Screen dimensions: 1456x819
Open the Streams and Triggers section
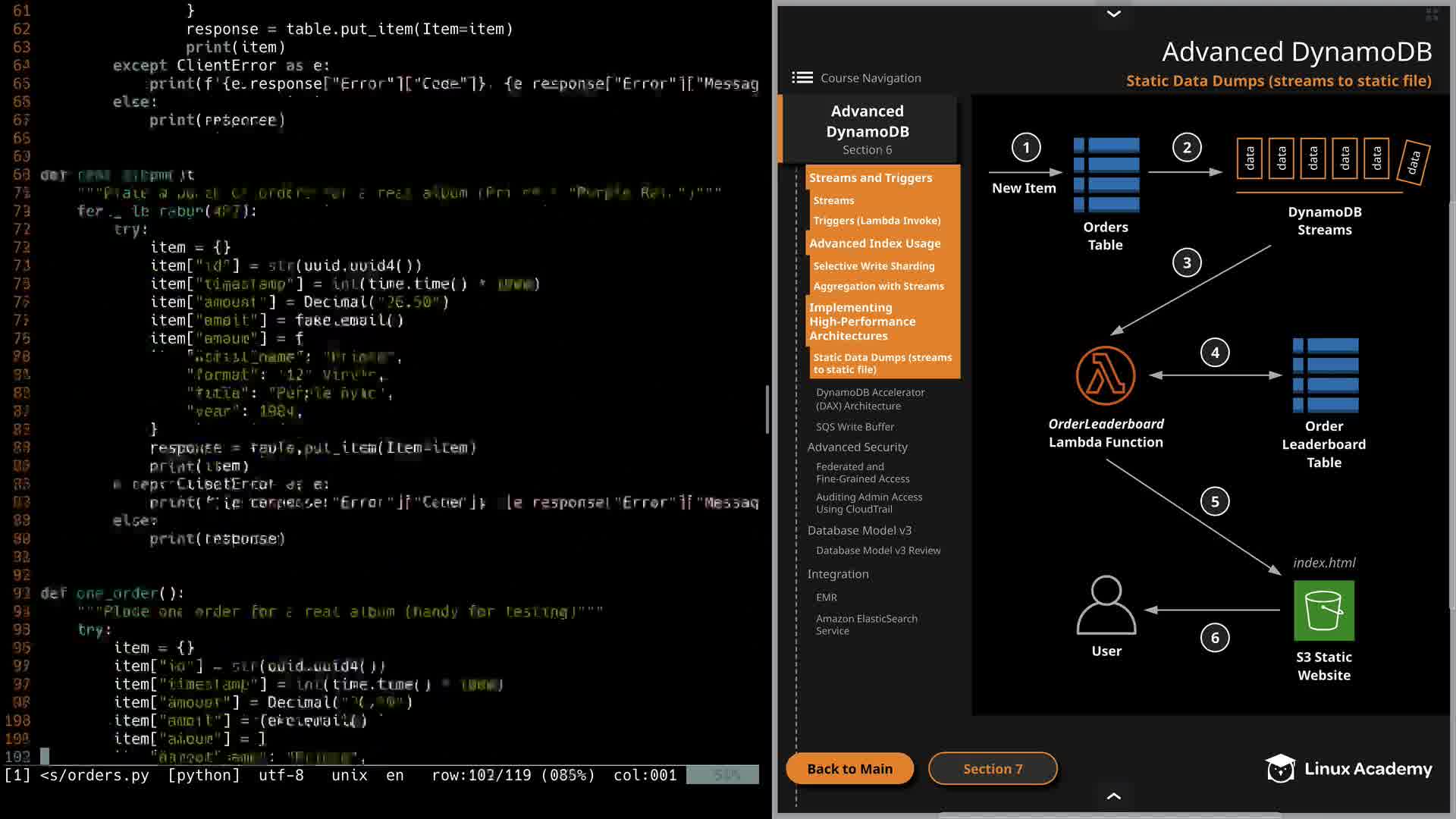[x=870, y=177]
